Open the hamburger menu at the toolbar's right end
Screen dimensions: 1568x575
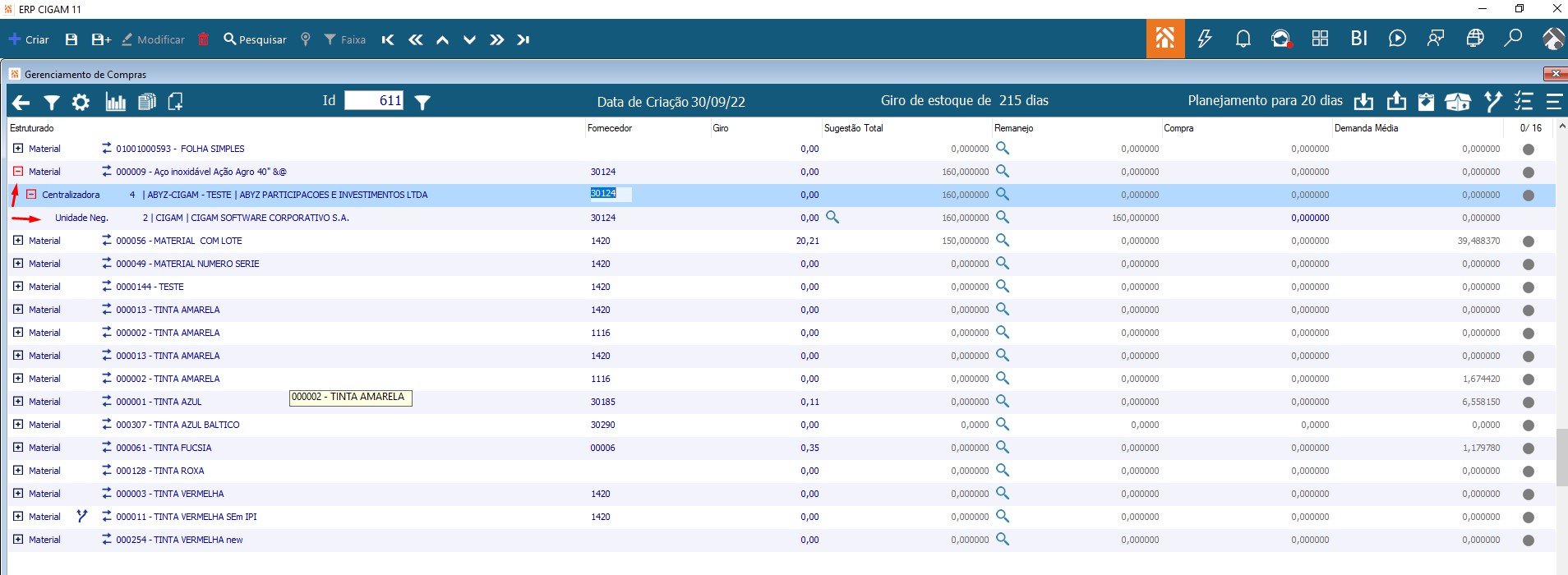point(1554,102)
